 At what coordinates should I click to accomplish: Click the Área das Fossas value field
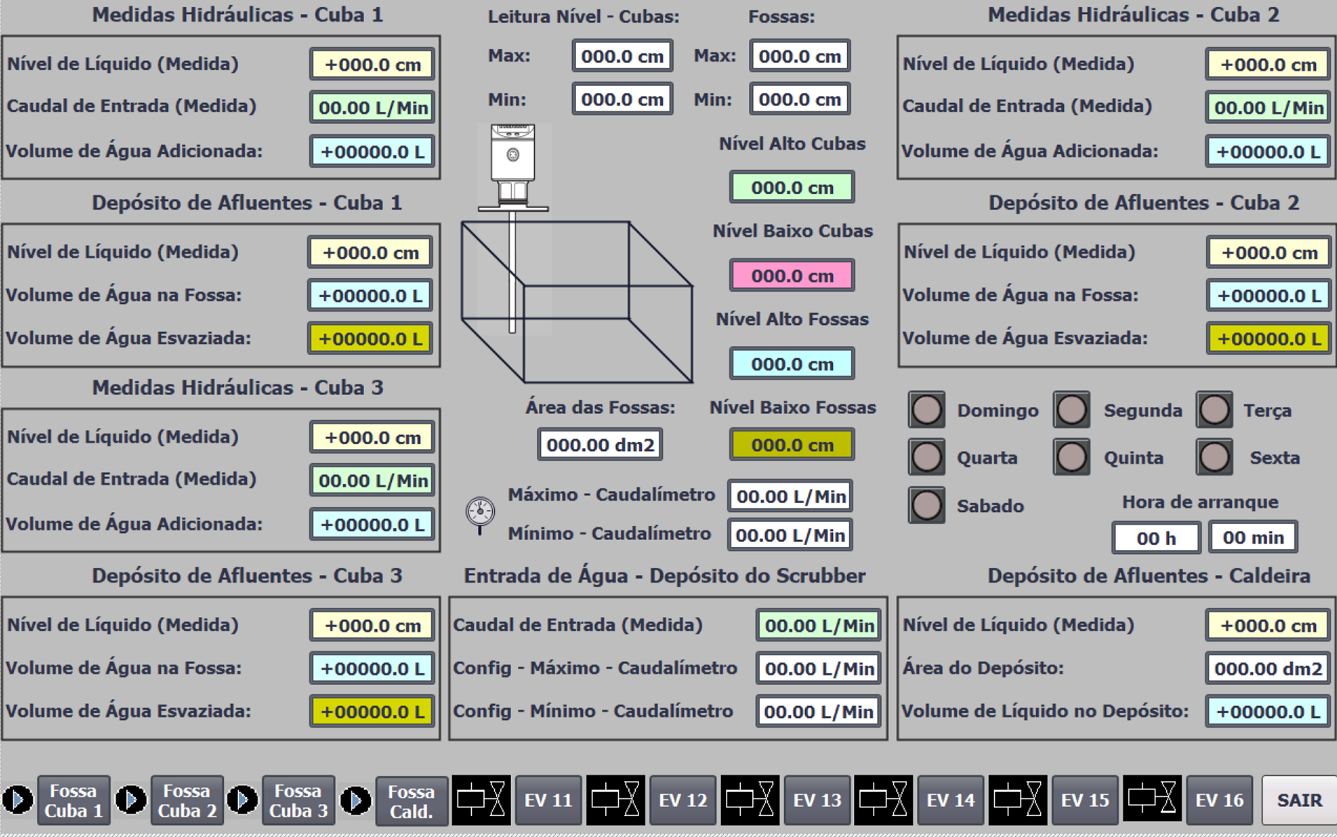tap(600, 444)
